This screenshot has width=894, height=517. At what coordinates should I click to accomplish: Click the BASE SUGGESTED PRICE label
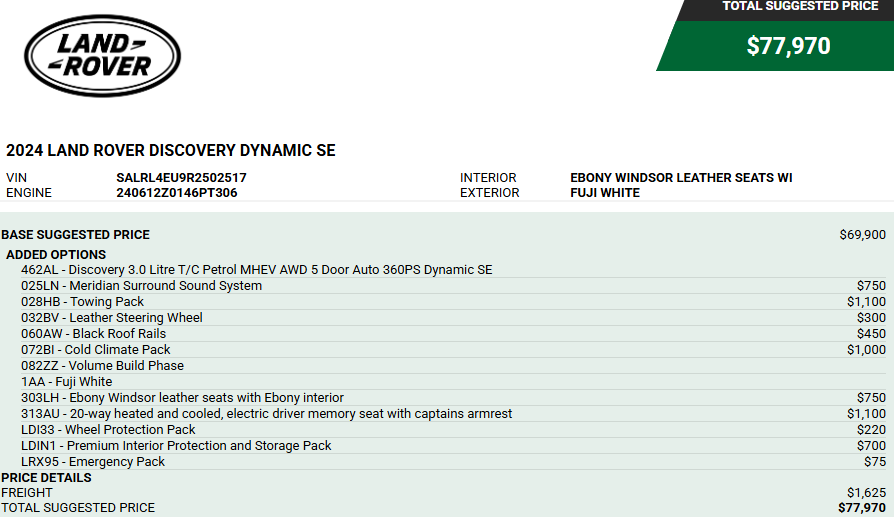pyautogui.click(x=75, y=235)
